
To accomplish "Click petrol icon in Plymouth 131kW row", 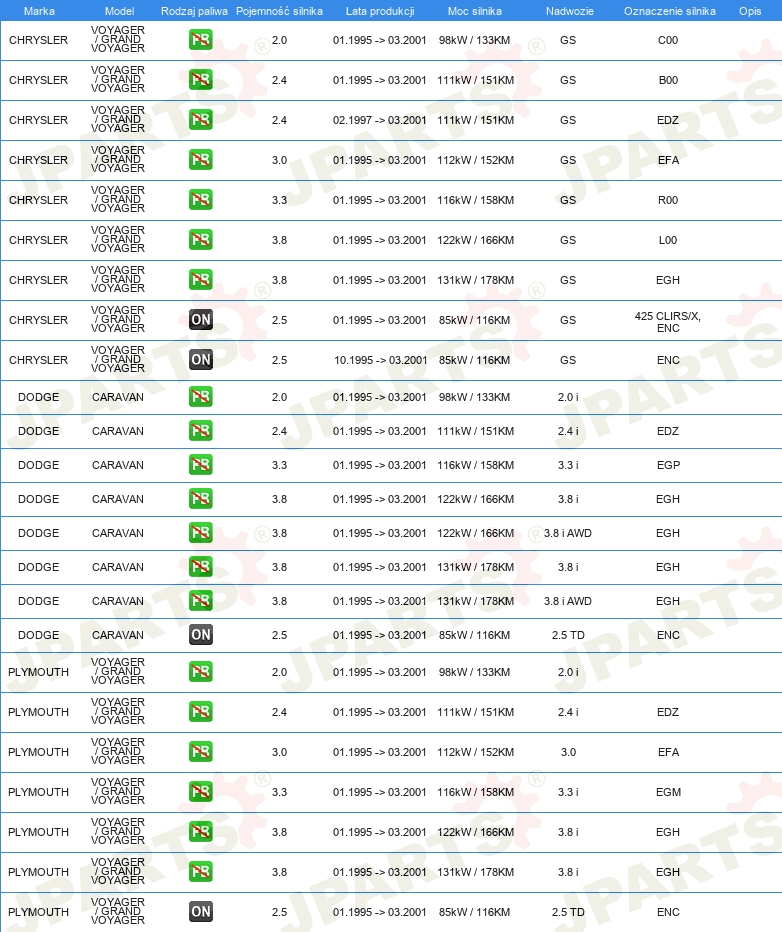I will click(x=201, y=871).
